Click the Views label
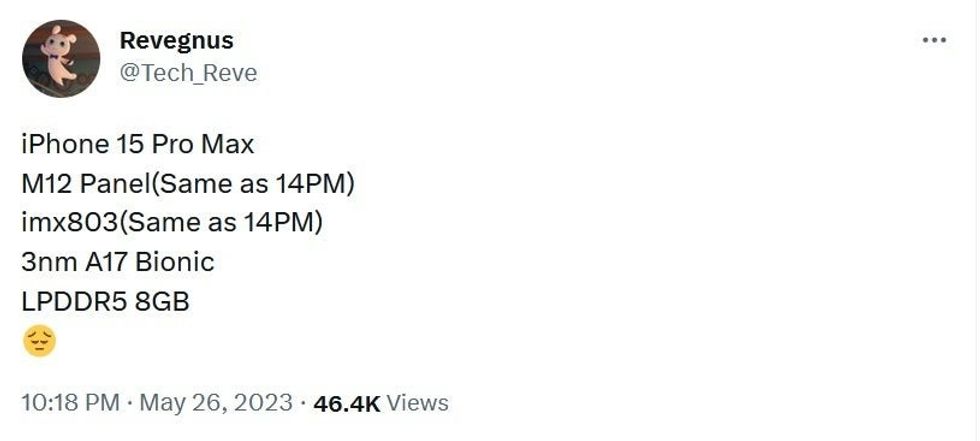The image size is (980, 441). pos(417,403)
